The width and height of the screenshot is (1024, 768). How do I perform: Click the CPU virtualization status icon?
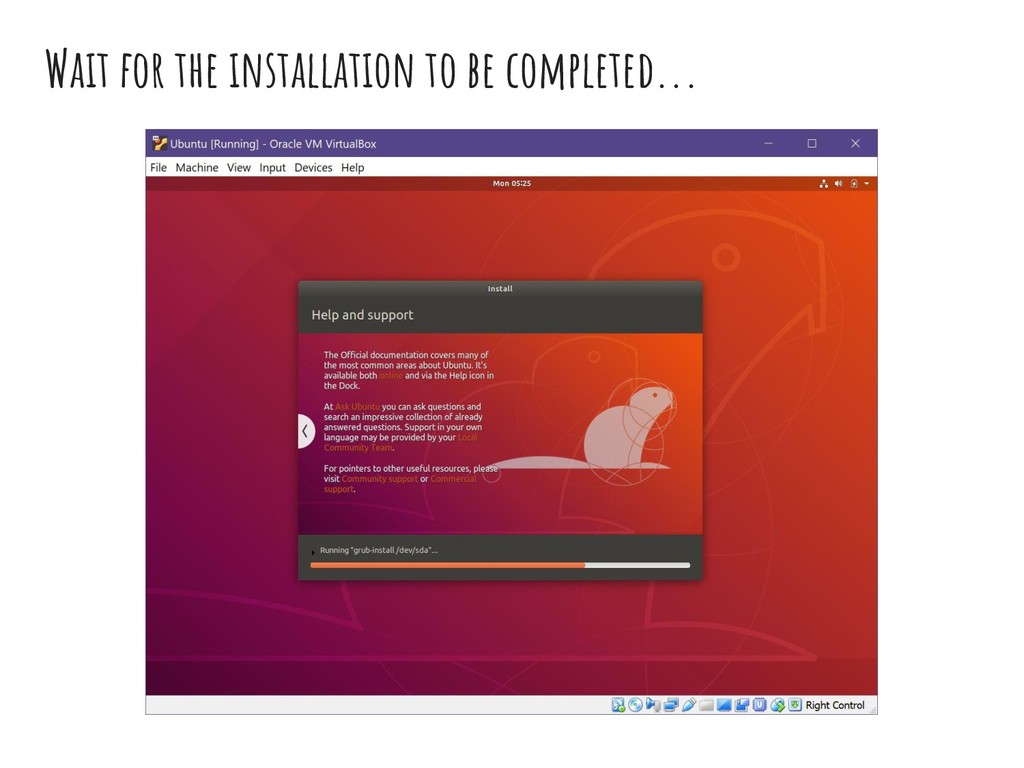click(759, 705)
